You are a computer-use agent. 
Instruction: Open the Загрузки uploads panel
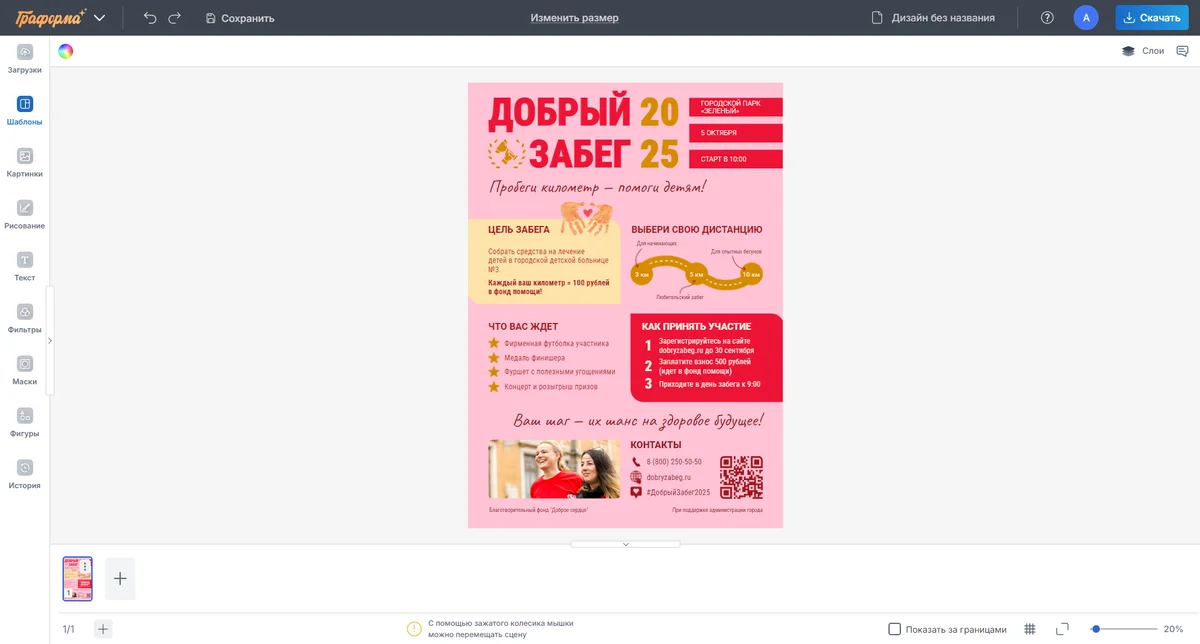pyautogui.click(x=25, y=59)
